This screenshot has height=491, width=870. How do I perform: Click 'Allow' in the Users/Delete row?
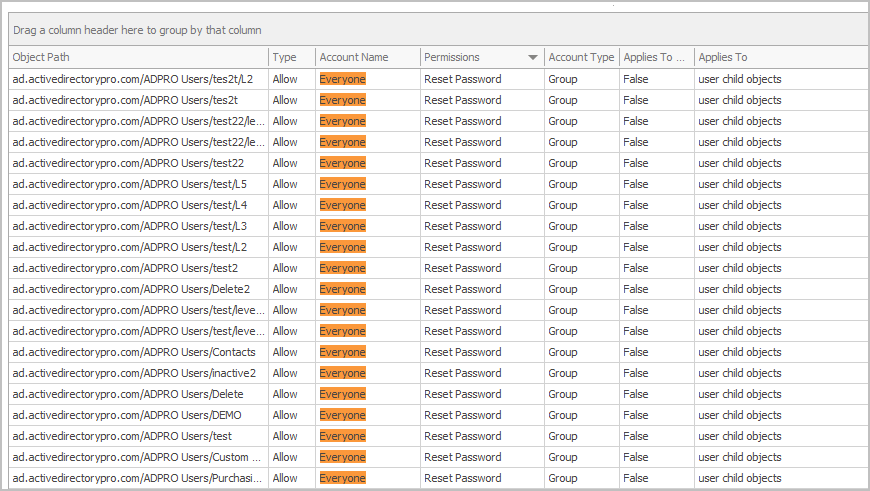point(285,394)
